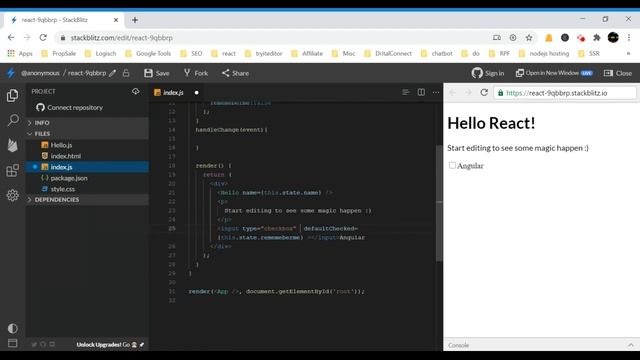Sign in with GitHub
The image size is (640, 360).
[488, 73]
